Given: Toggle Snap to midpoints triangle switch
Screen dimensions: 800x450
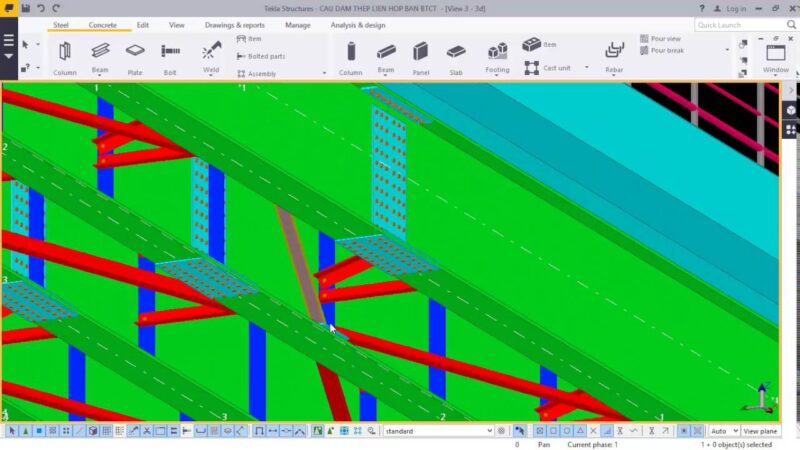Looking at the screenshot, I should coord(580,431).
